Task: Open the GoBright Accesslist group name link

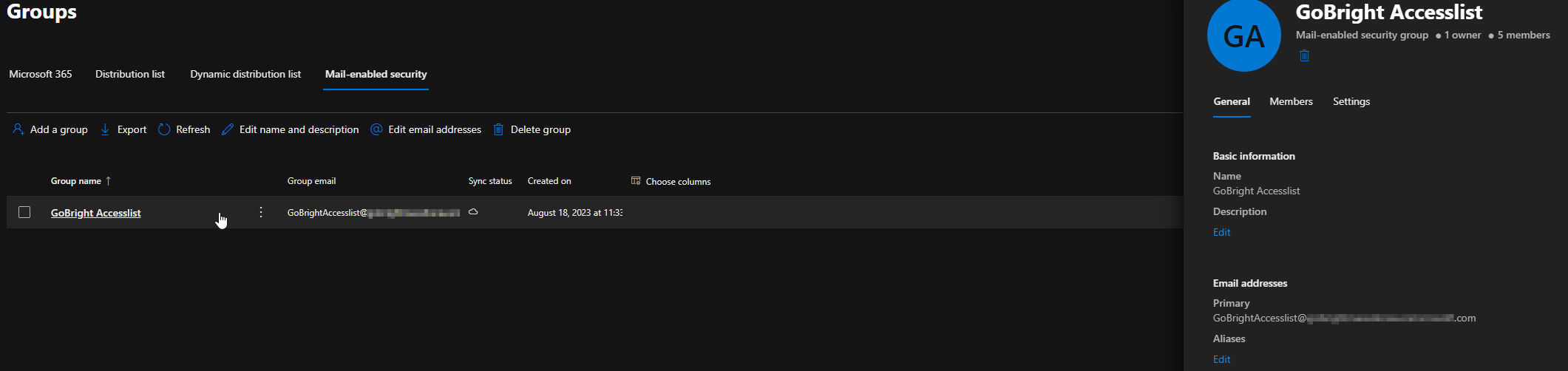Action: point(95,213)
